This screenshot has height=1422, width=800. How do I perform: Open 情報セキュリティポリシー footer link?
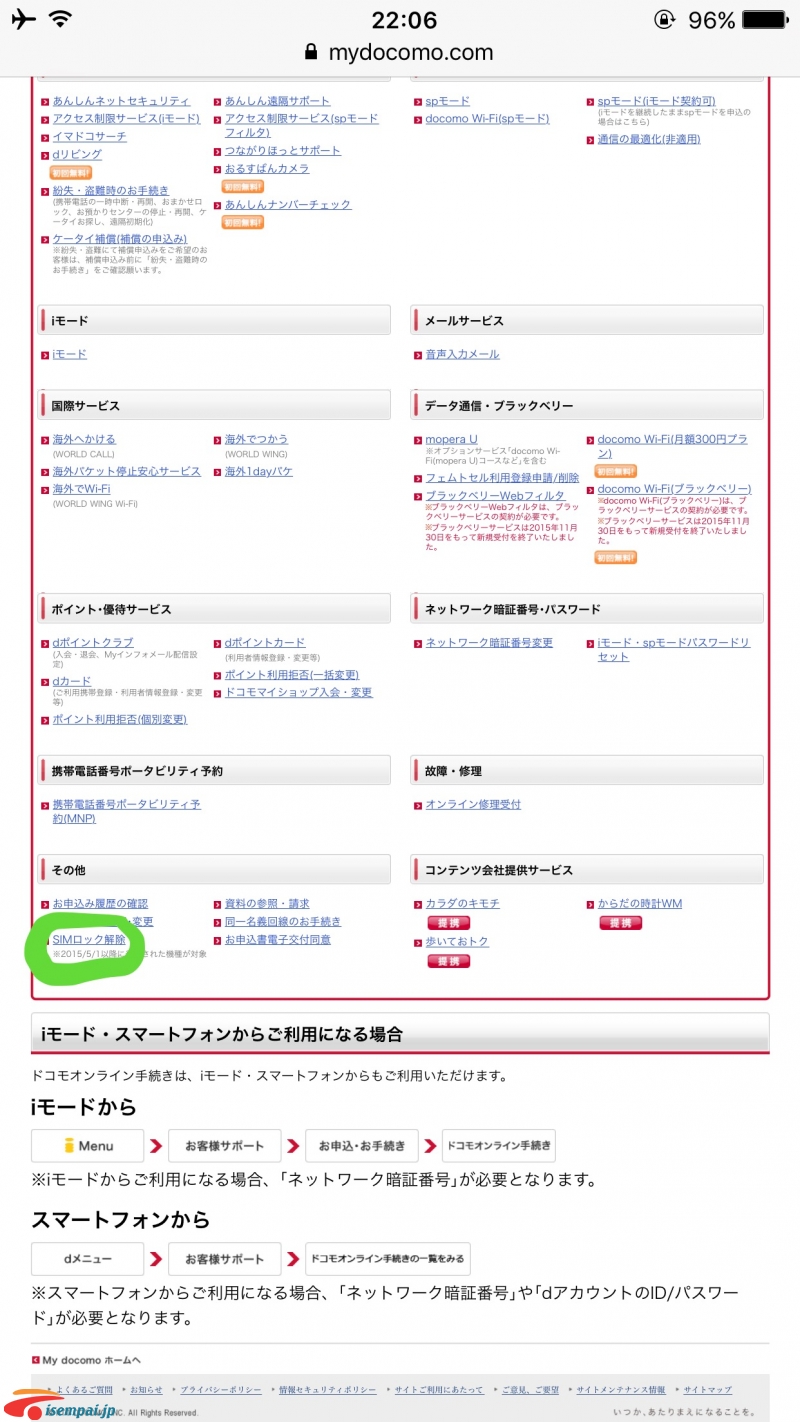(x=327, y=1390)
